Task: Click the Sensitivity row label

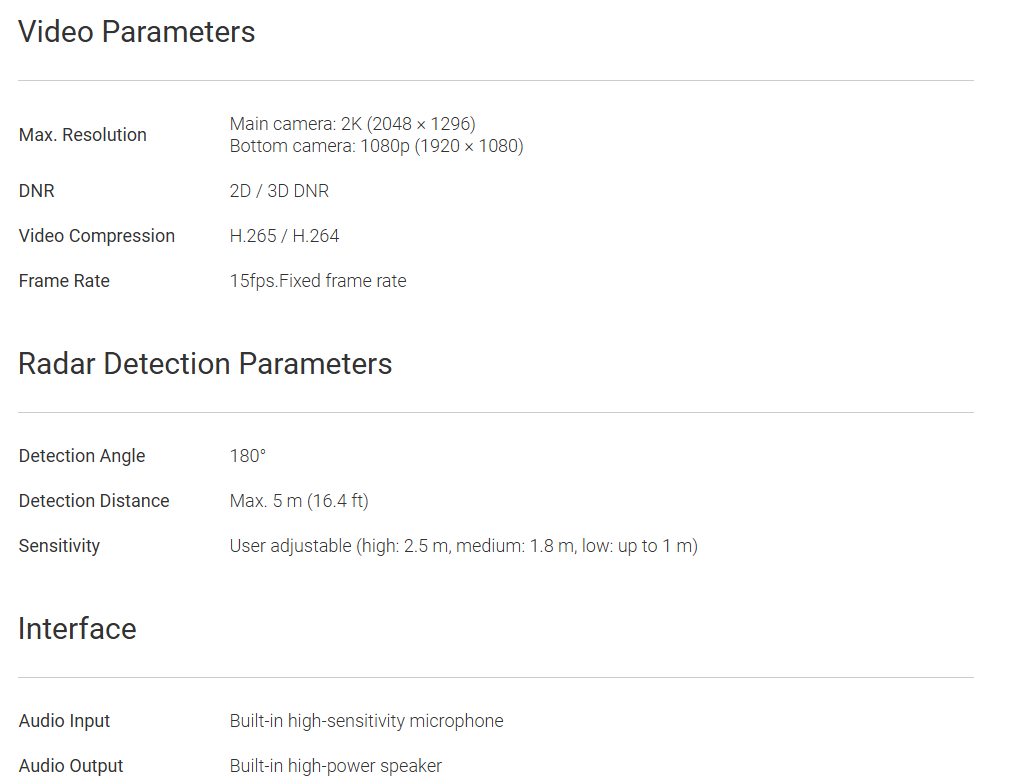Action: click(60, 546)
